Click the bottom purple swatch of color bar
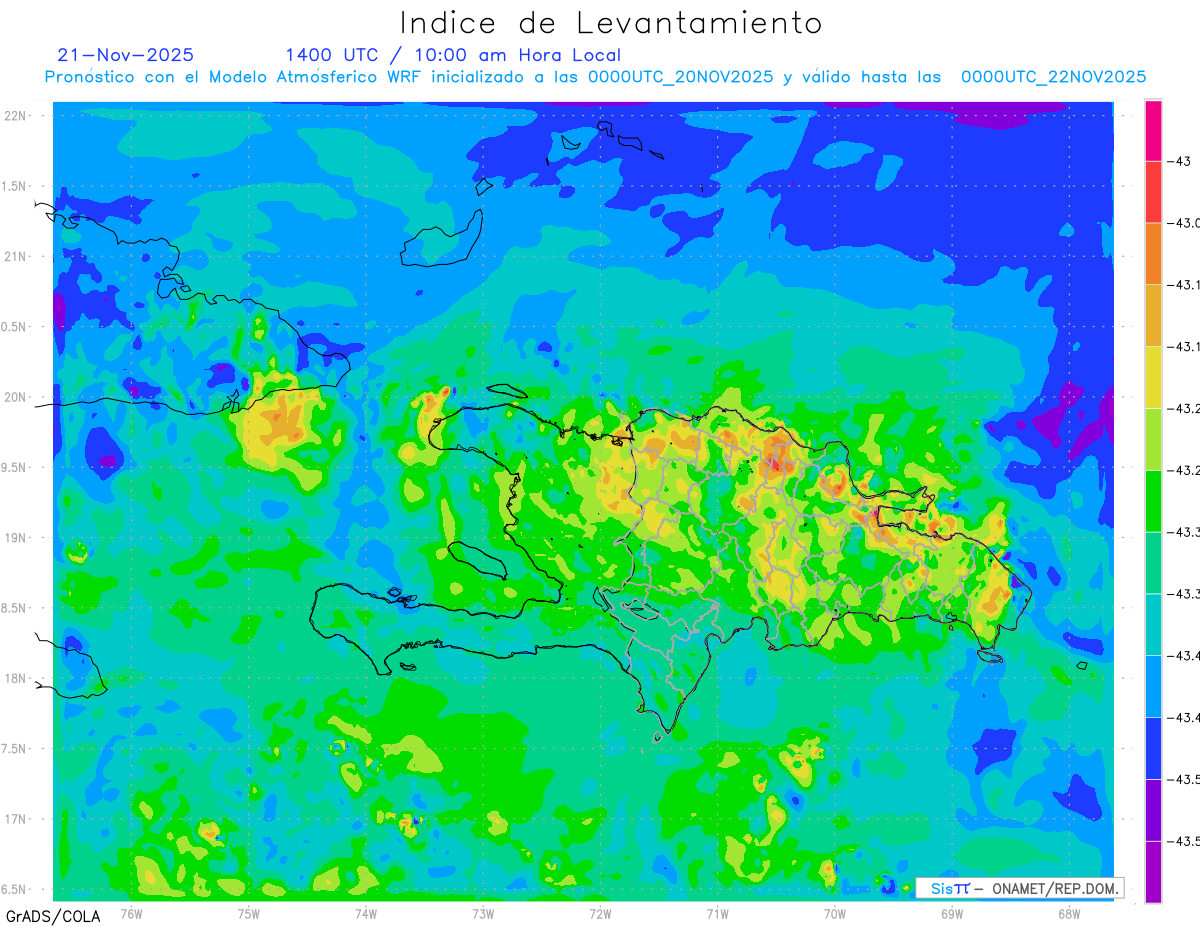The height and width of the screenshot is (927, 1200). click(1153, 872)
